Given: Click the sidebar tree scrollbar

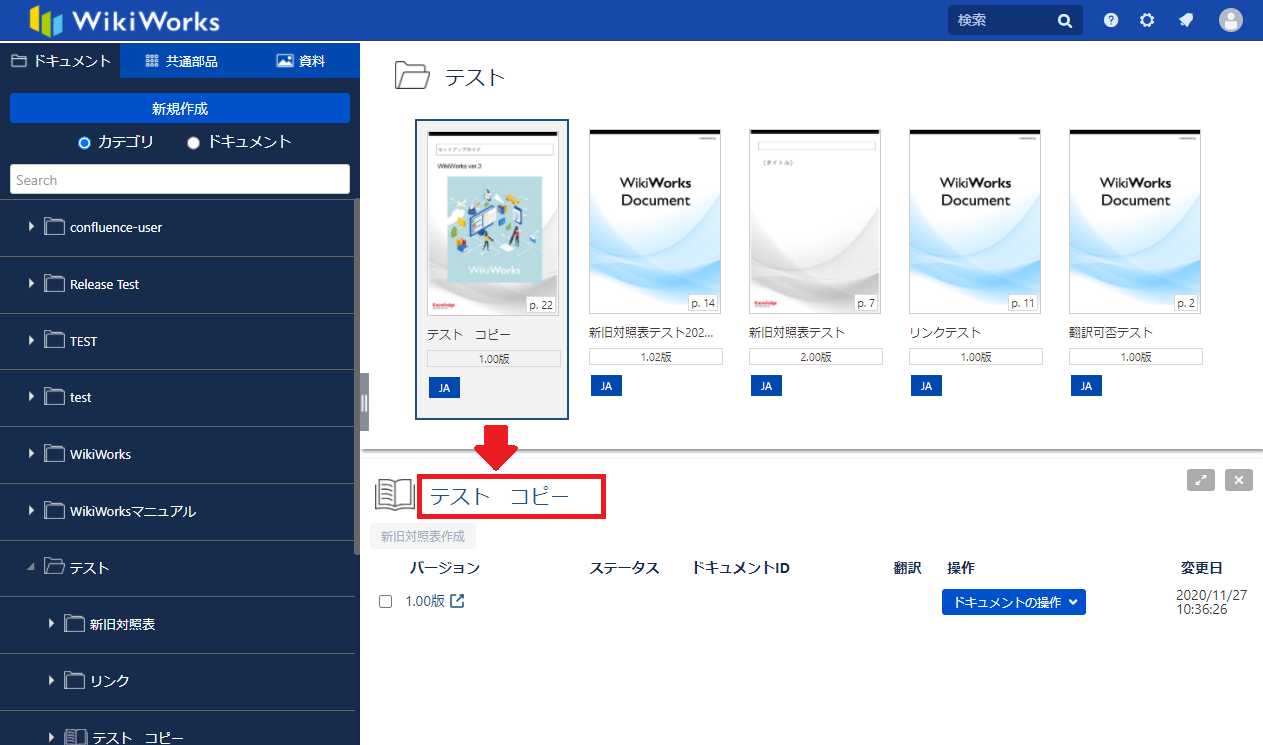Looking at the screenshot, I should click(356, 375).
